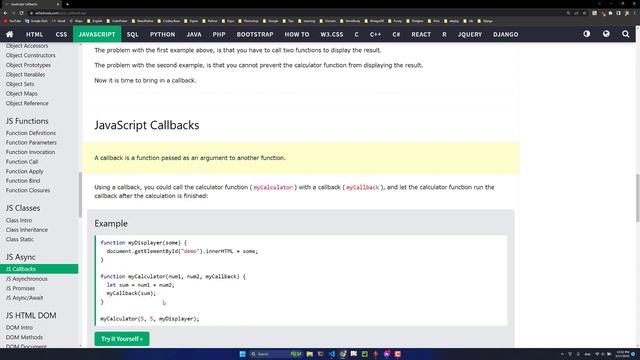The height and width of the screenshot is (360, 640).
Task: Open C# tutorial tab
Action: tap(396, 34)
